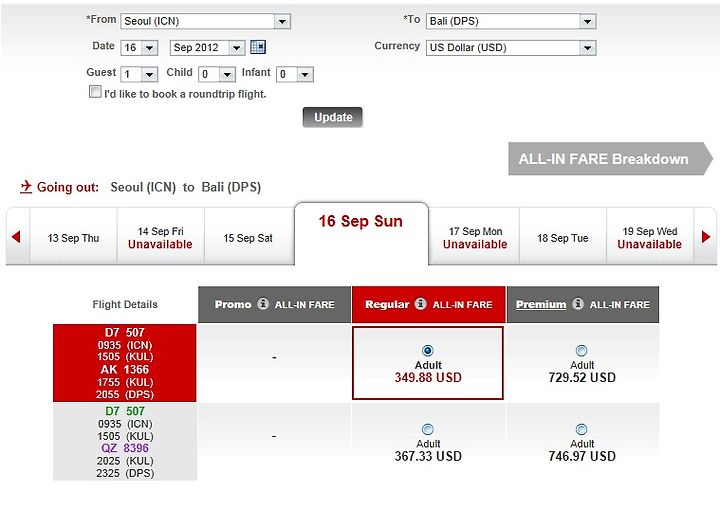Select the 18 Sep Tue date tab
The height and width of the screenshot is (510, 720).
(562, 238)
